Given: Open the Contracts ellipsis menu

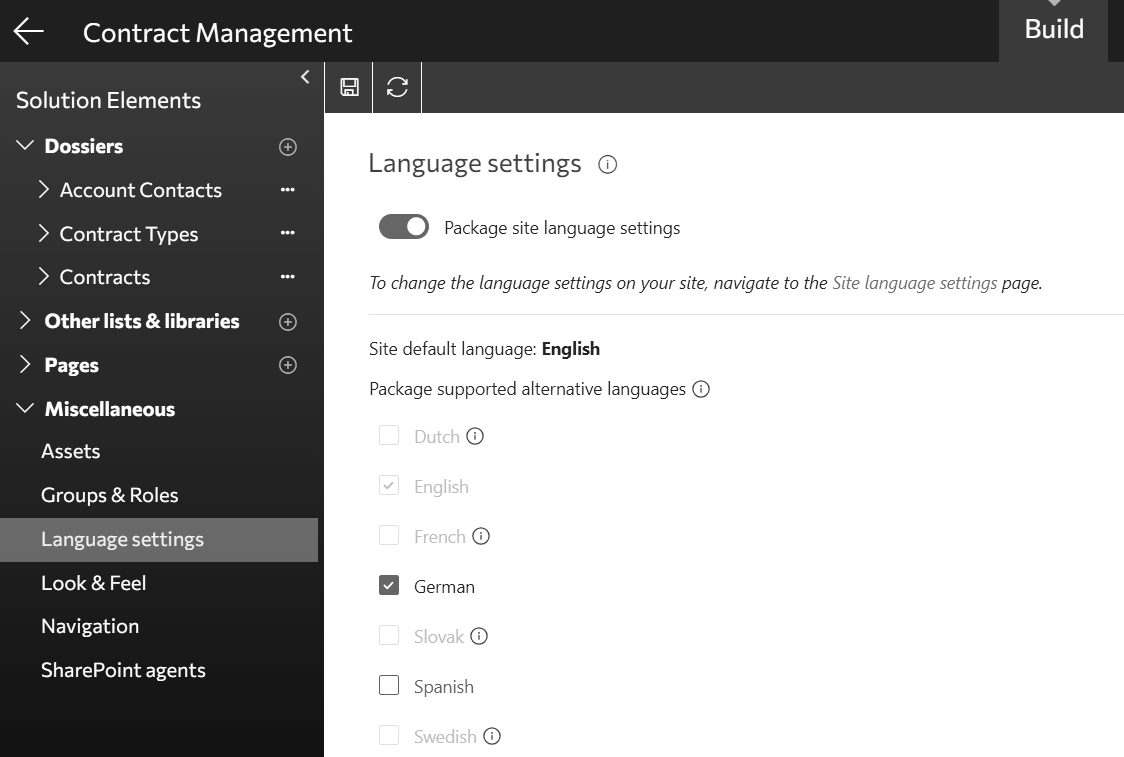Looking at the screenshot, I should click(288, 277).
